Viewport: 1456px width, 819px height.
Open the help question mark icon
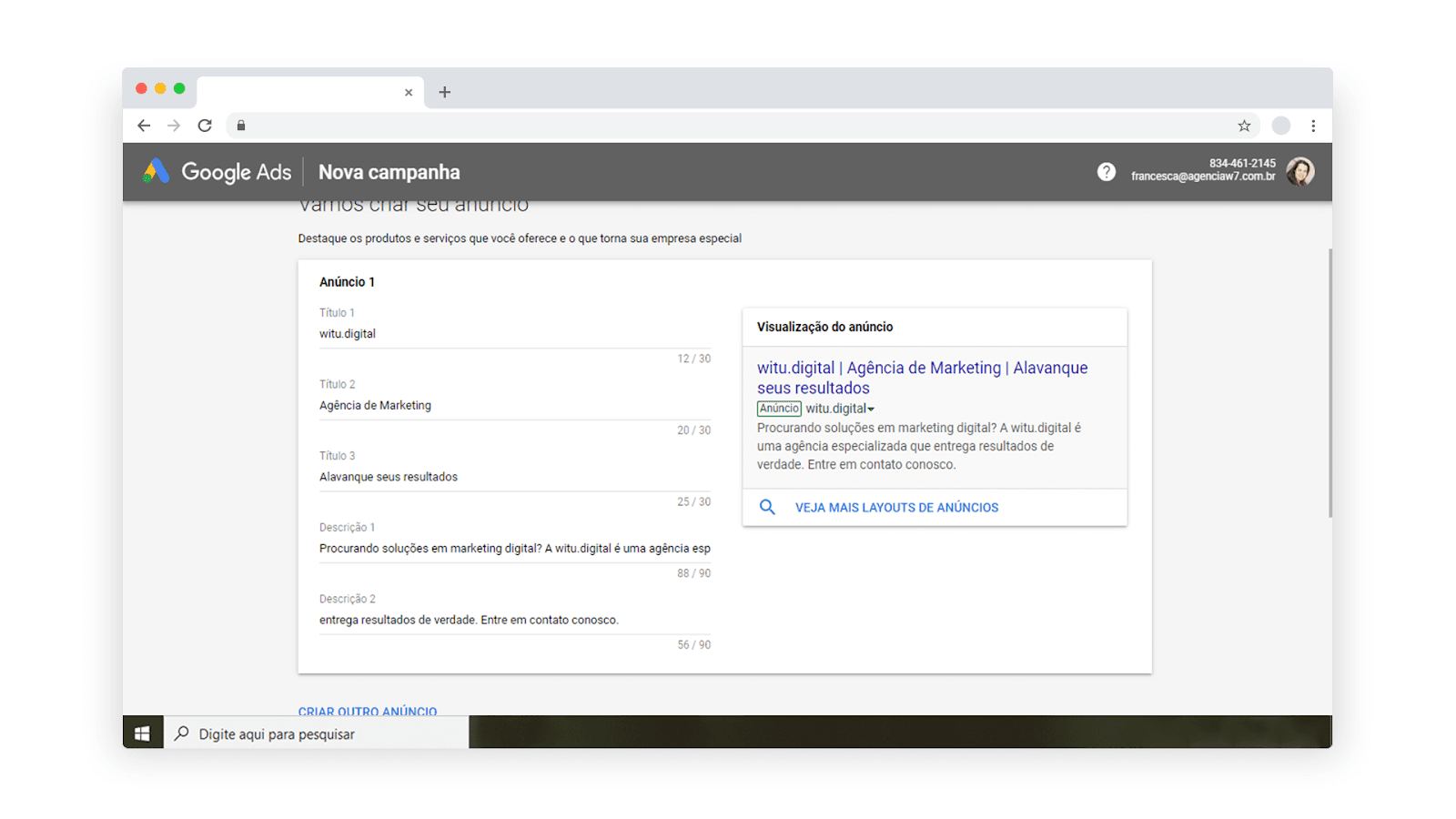(1106, 171)
